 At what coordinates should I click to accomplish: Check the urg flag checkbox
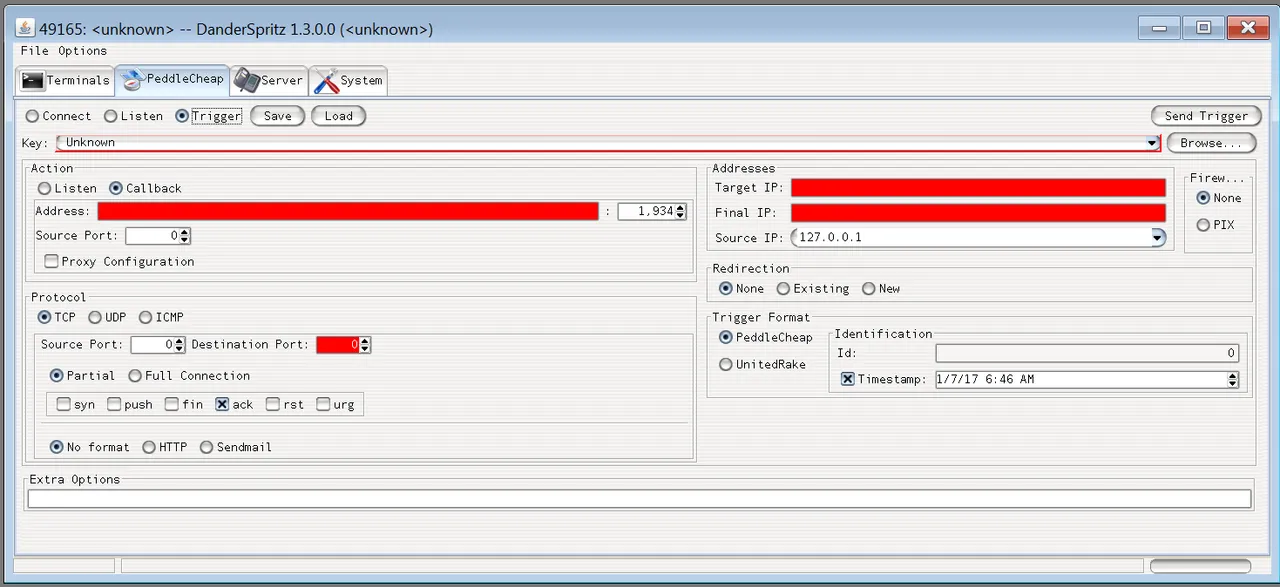click(323, 404)
